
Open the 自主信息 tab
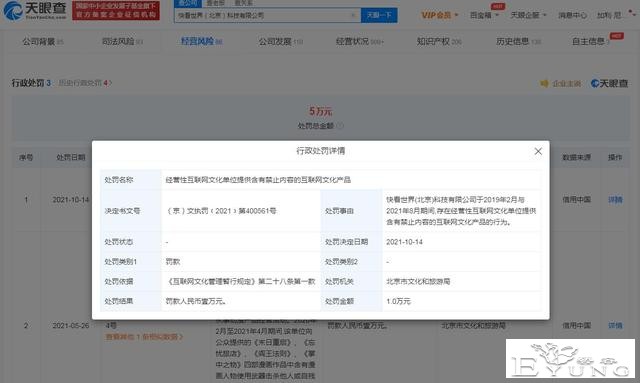click(x=591, y=42)
